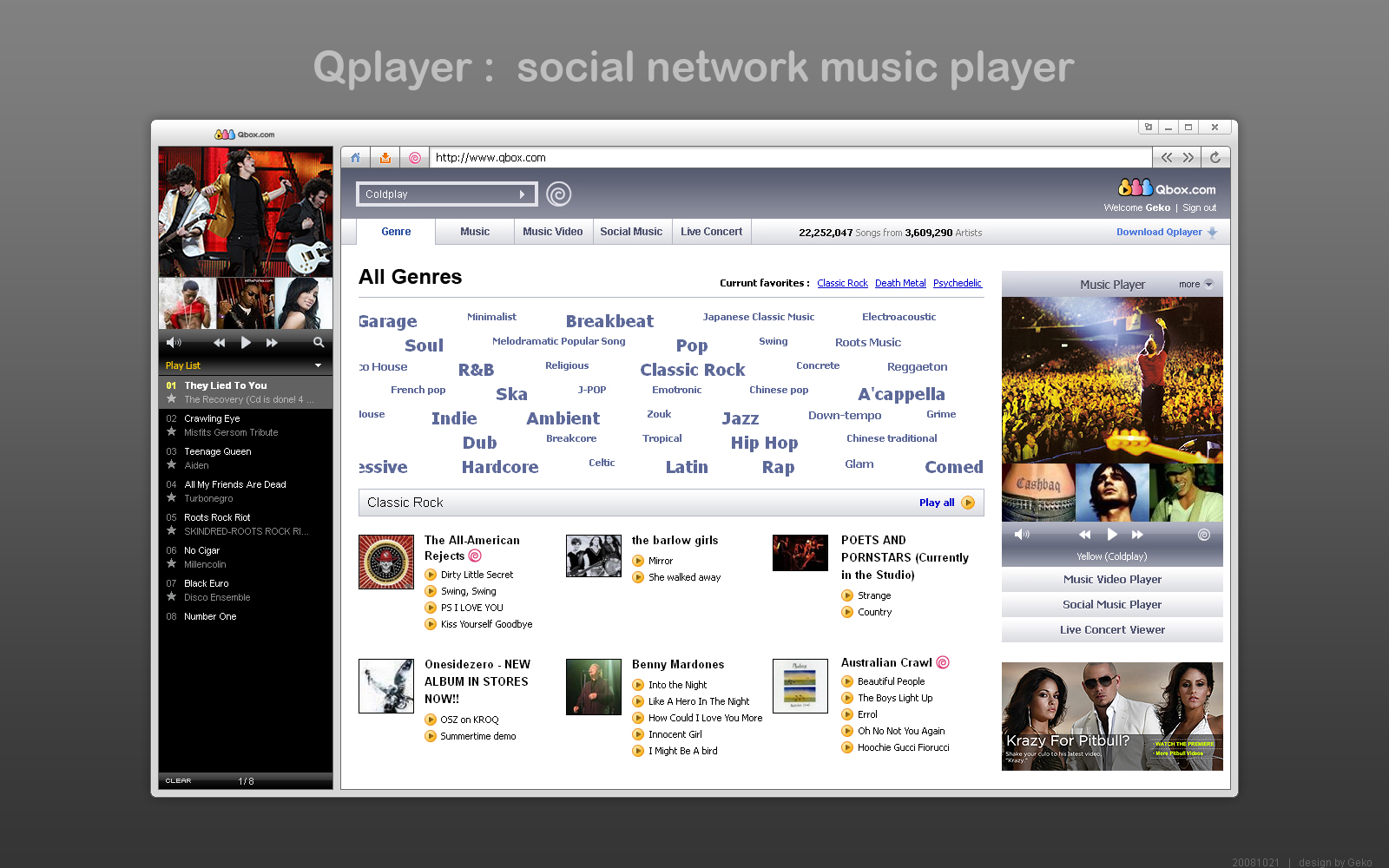Switch to the Genre tab
The height and width of the screenshot is (868, 1389).
point(396,232)
